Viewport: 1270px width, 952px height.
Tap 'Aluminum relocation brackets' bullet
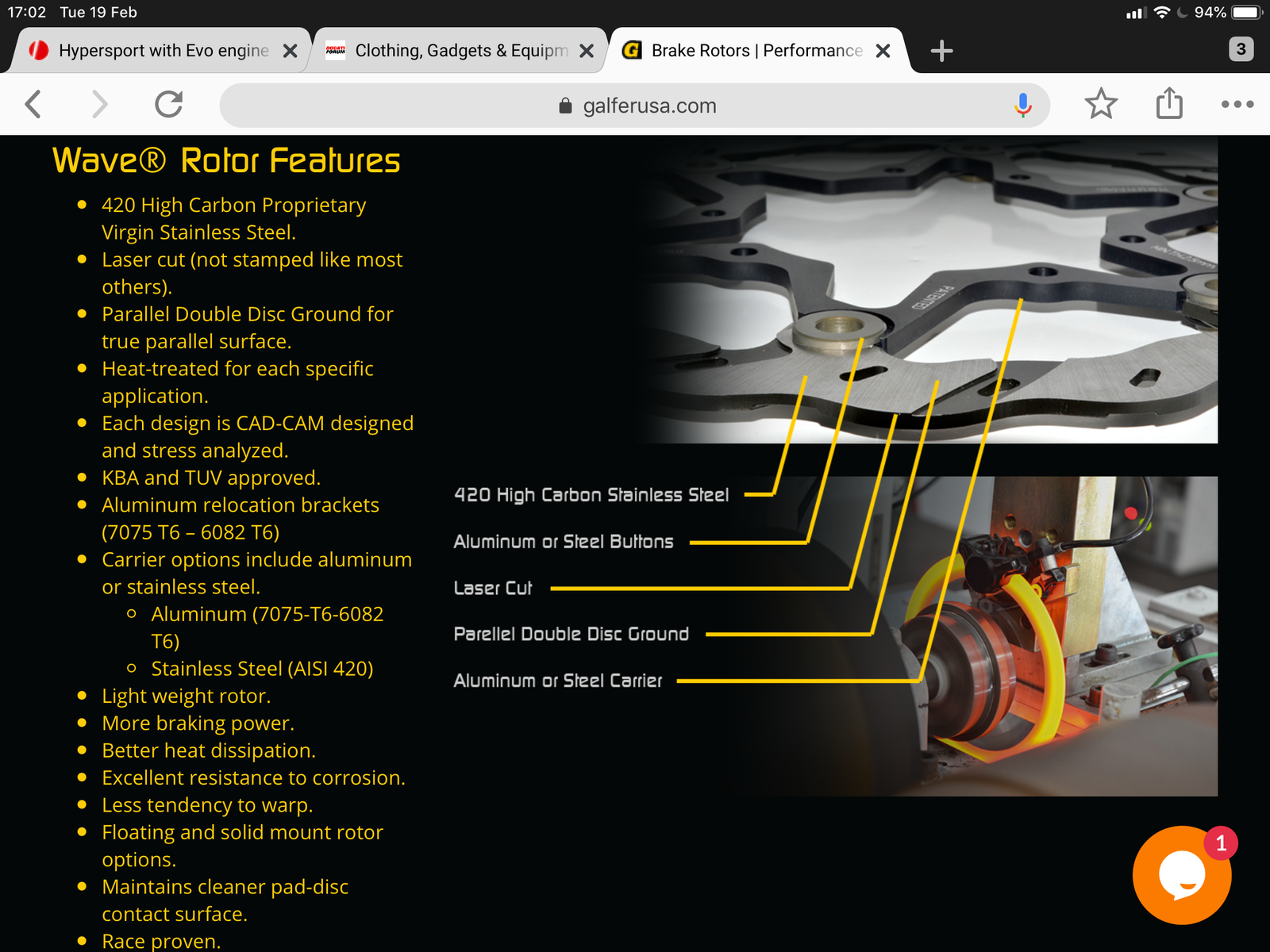pyautogui.click(x=241, y=519)
